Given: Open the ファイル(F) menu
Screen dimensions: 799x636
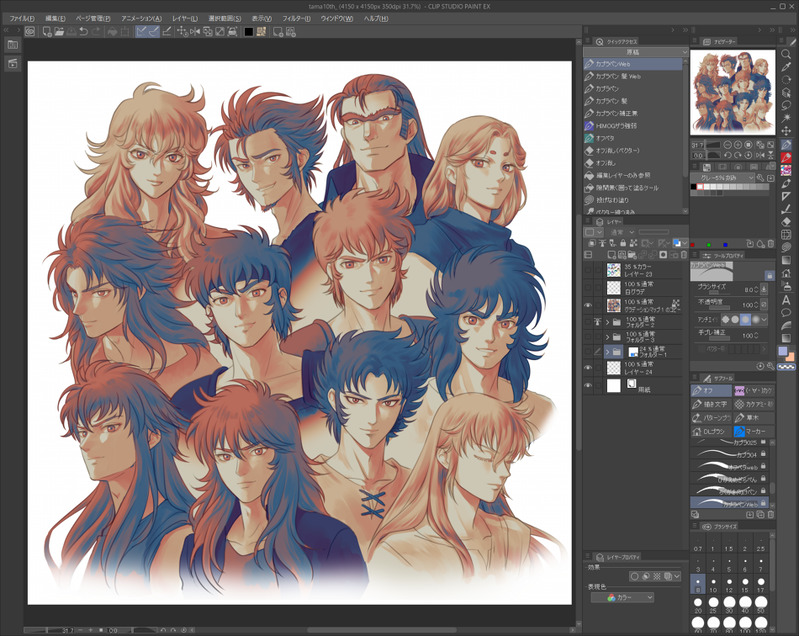Looking at the screenshot, I should (21, 18).
